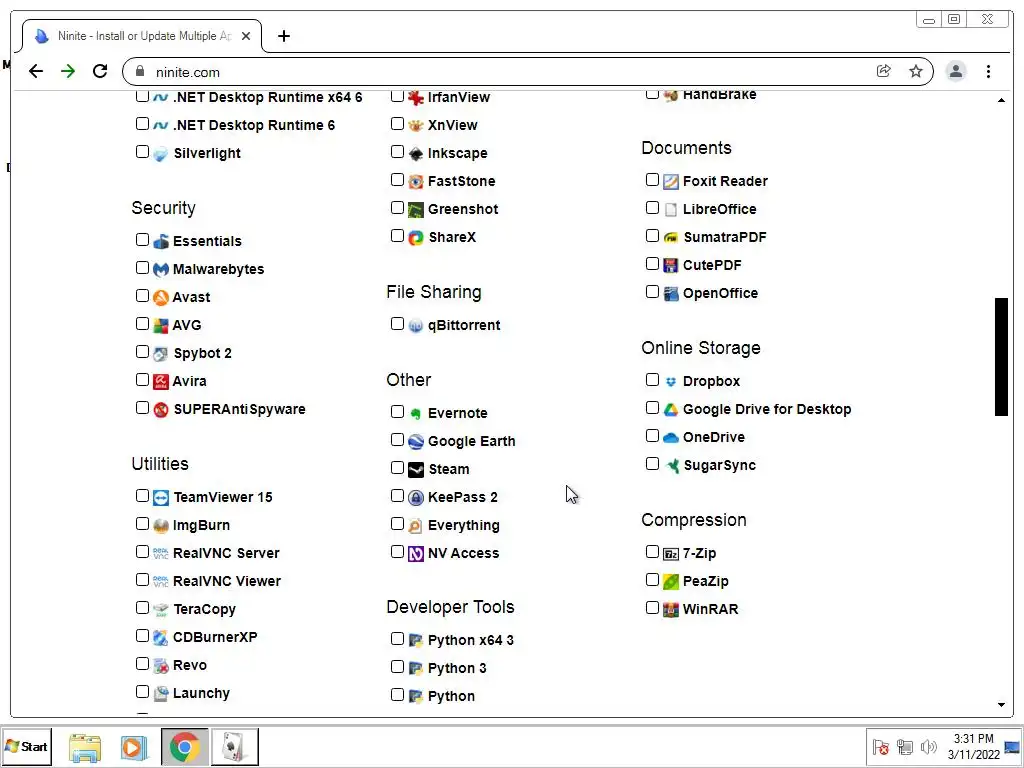
Task: Reload the Ninite page
Action: [x=100, y=71]
